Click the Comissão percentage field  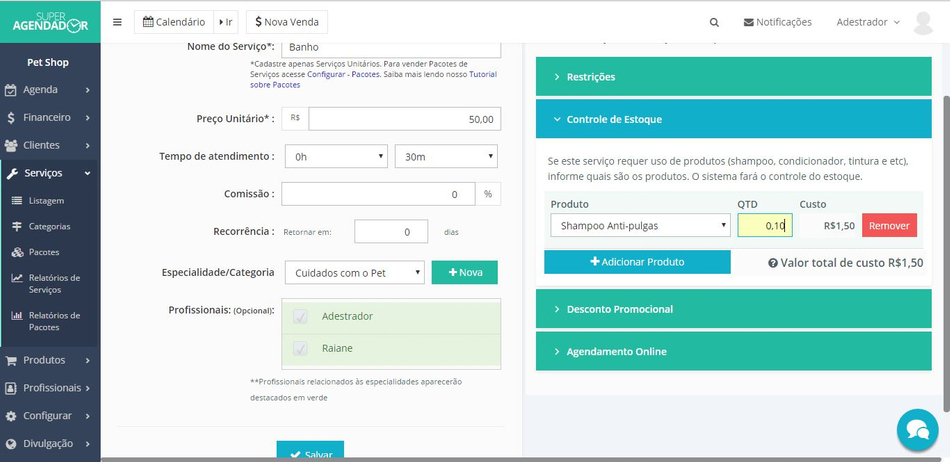point(378,194)
